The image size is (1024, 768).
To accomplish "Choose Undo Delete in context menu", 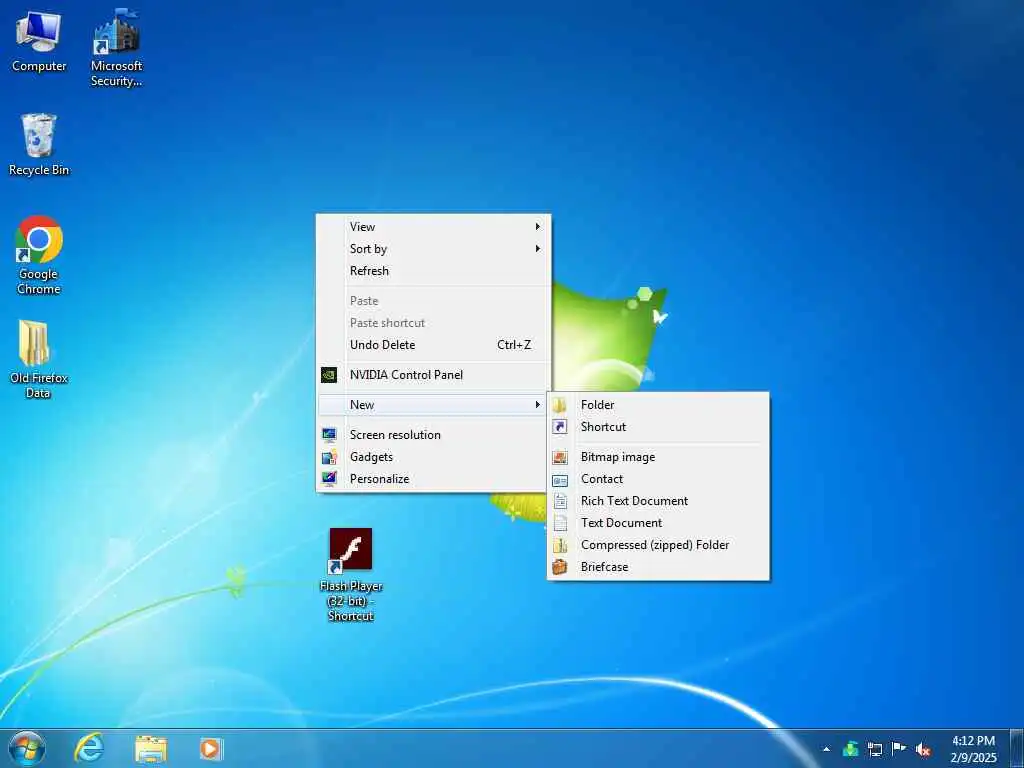I will coord(434,345).
